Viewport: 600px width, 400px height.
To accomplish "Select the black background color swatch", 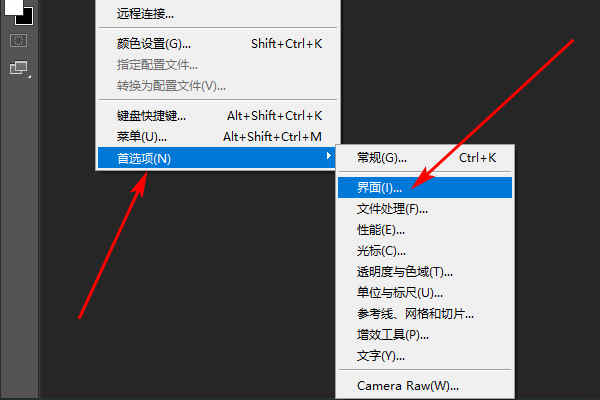I will coord(26,17).
